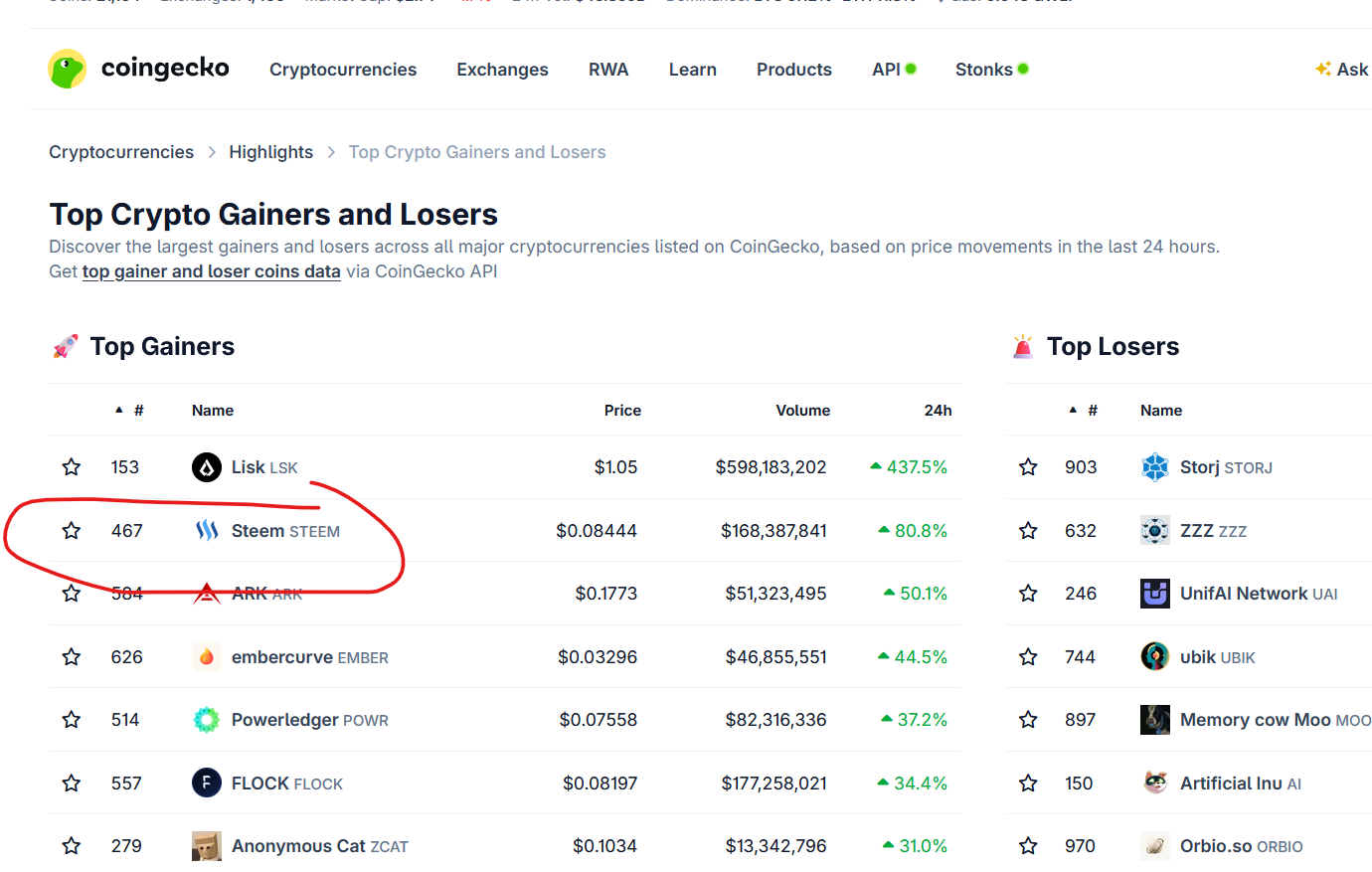
Task: Go to Highlights breadcrumb link
Action: point(270,152)
